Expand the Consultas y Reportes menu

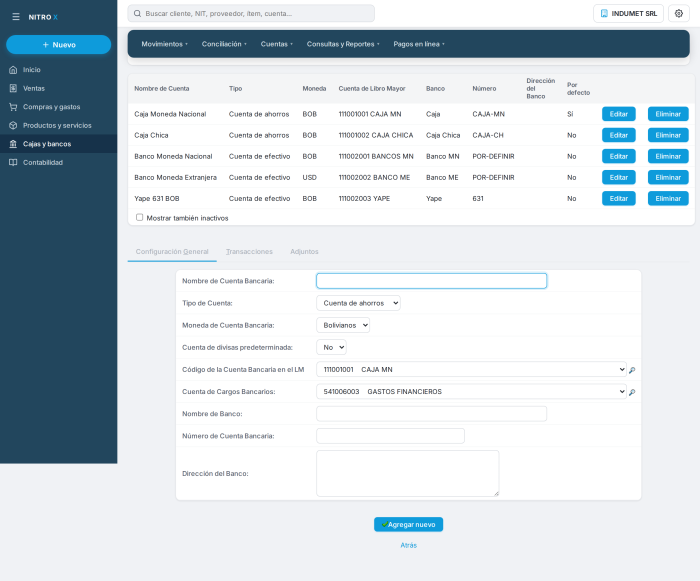pyautogui.click(x=343, y=44)
